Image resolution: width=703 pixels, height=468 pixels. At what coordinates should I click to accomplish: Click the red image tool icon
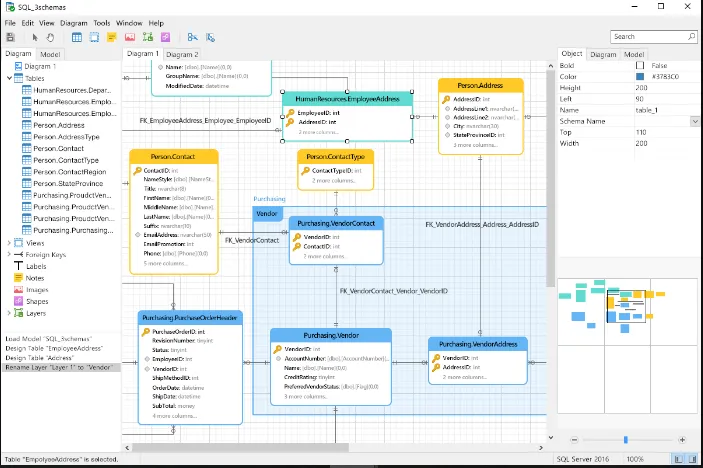click(x=130, y=37)
